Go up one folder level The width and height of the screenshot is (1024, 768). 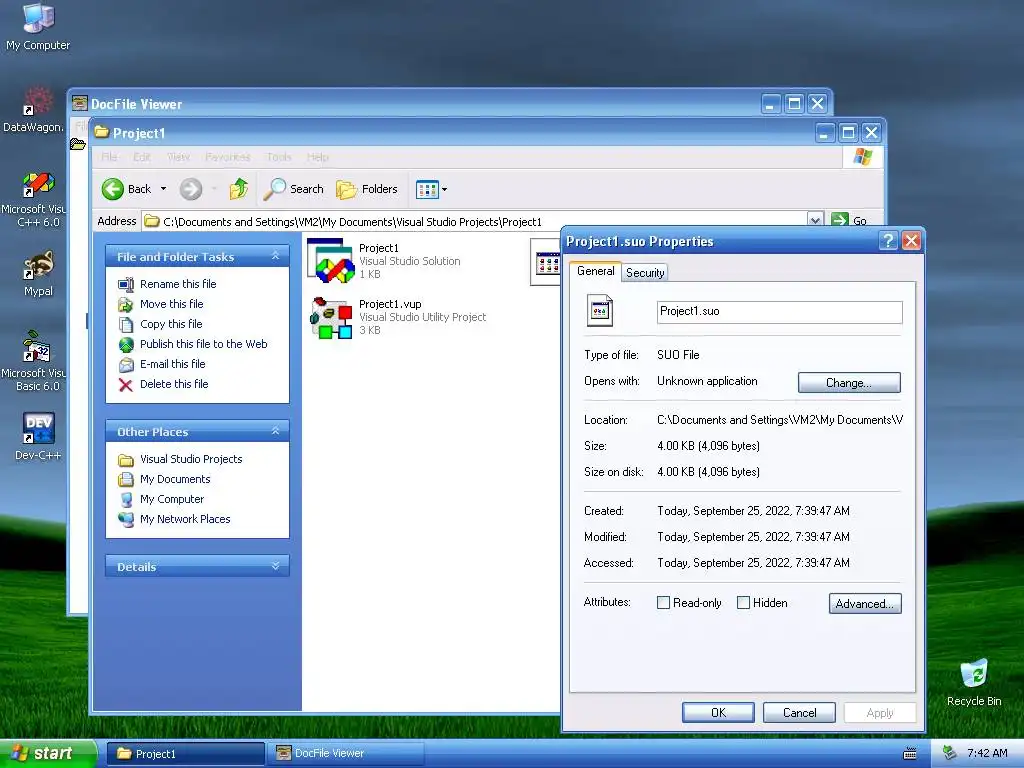(x=239, y=189)
